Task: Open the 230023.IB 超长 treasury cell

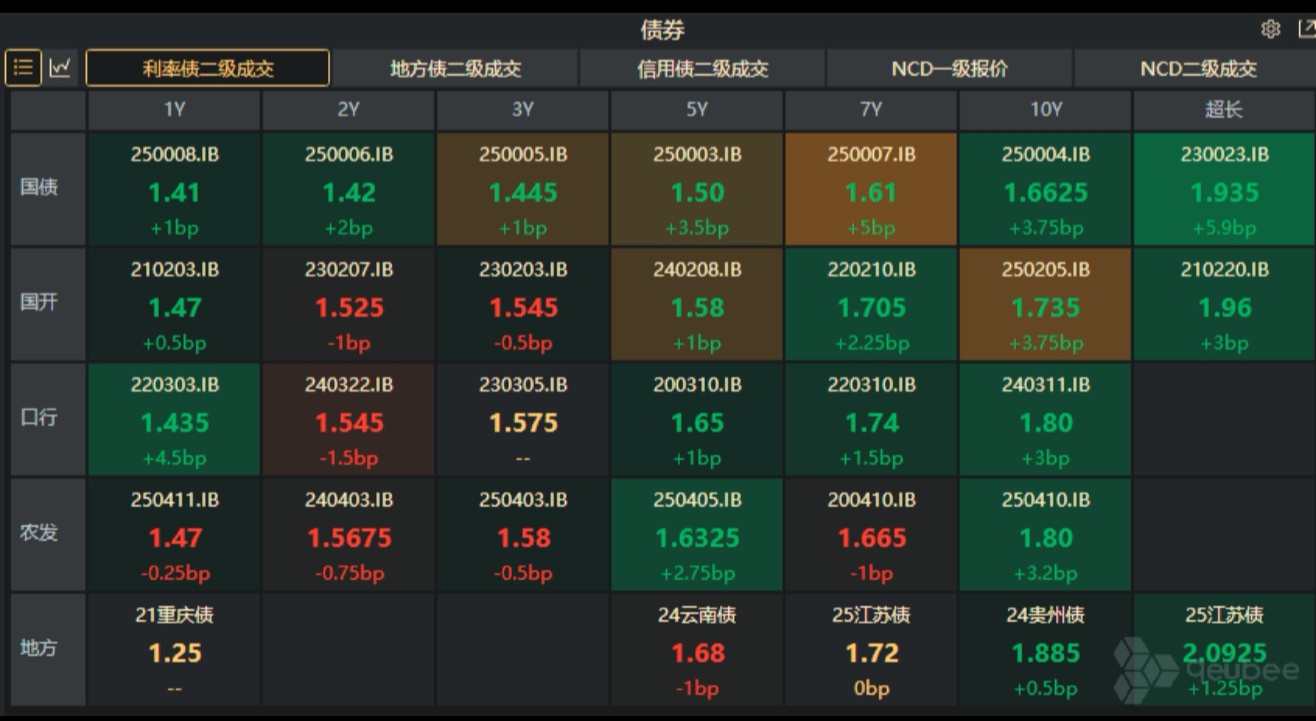Action: click(x=1222, y=188)
